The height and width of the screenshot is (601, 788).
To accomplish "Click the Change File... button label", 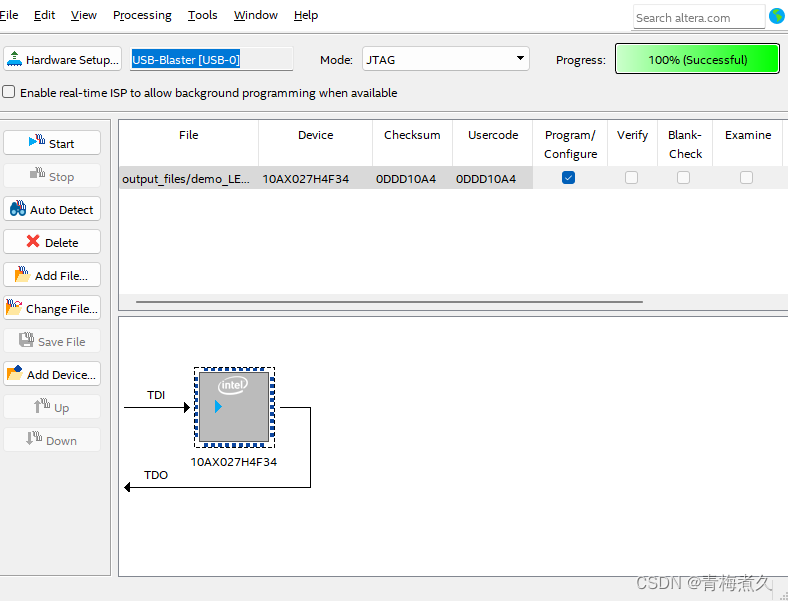I will click(62, 309).
